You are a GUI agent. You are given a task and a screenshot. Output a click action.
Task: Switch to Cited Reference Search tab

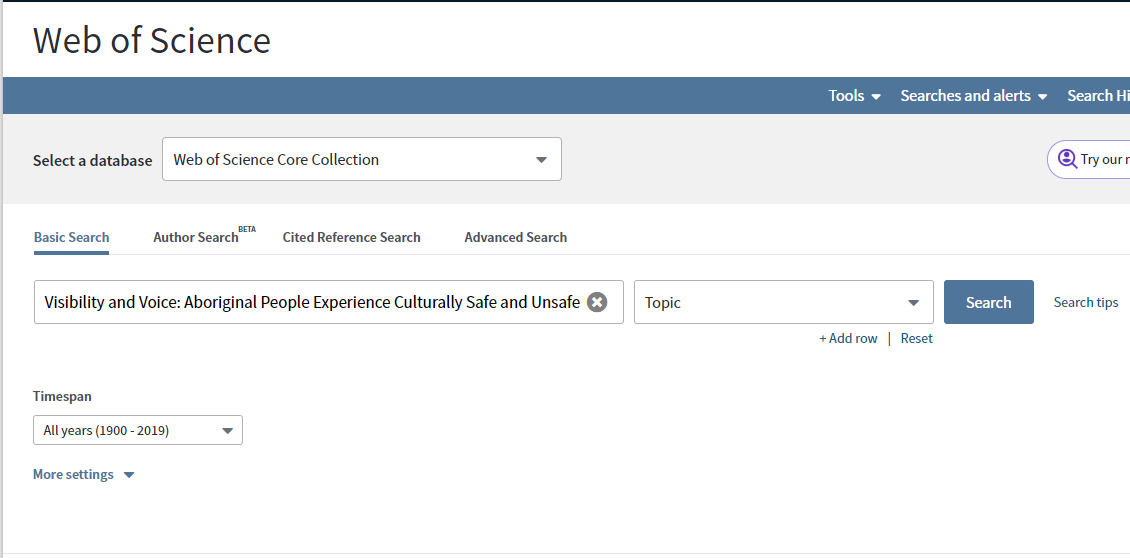click(x=351, y=237)
